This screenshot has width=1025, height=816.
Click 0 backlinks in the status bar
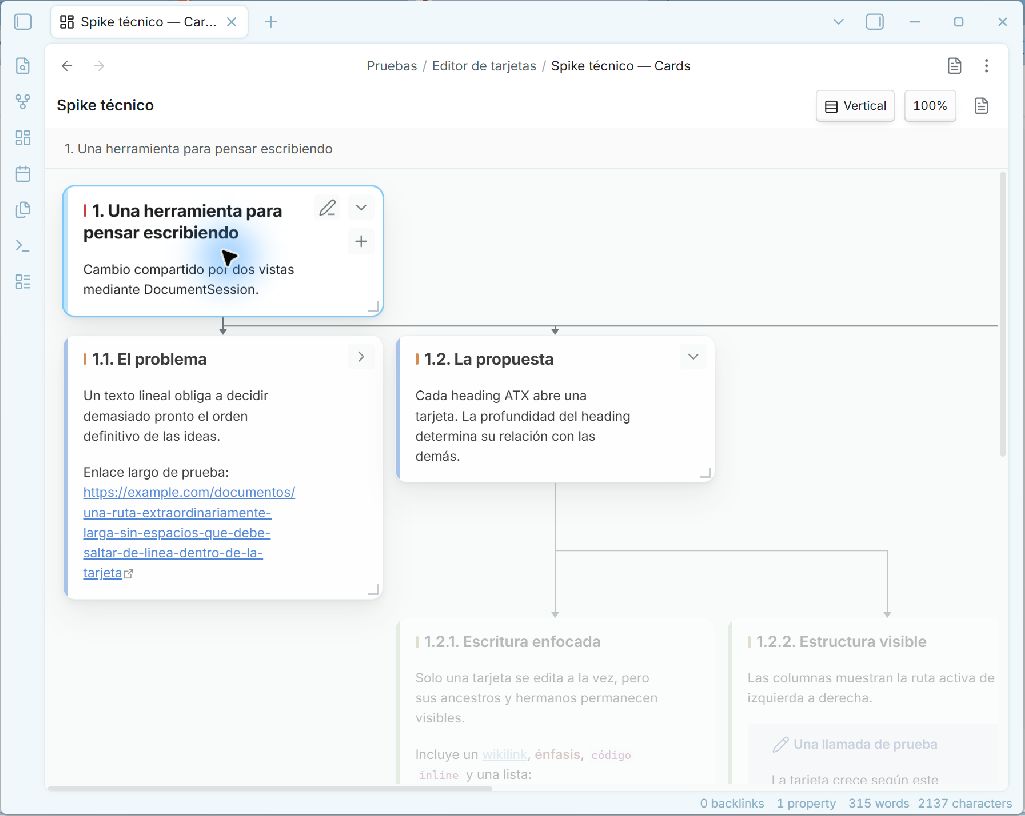click(x=731, y=804)
